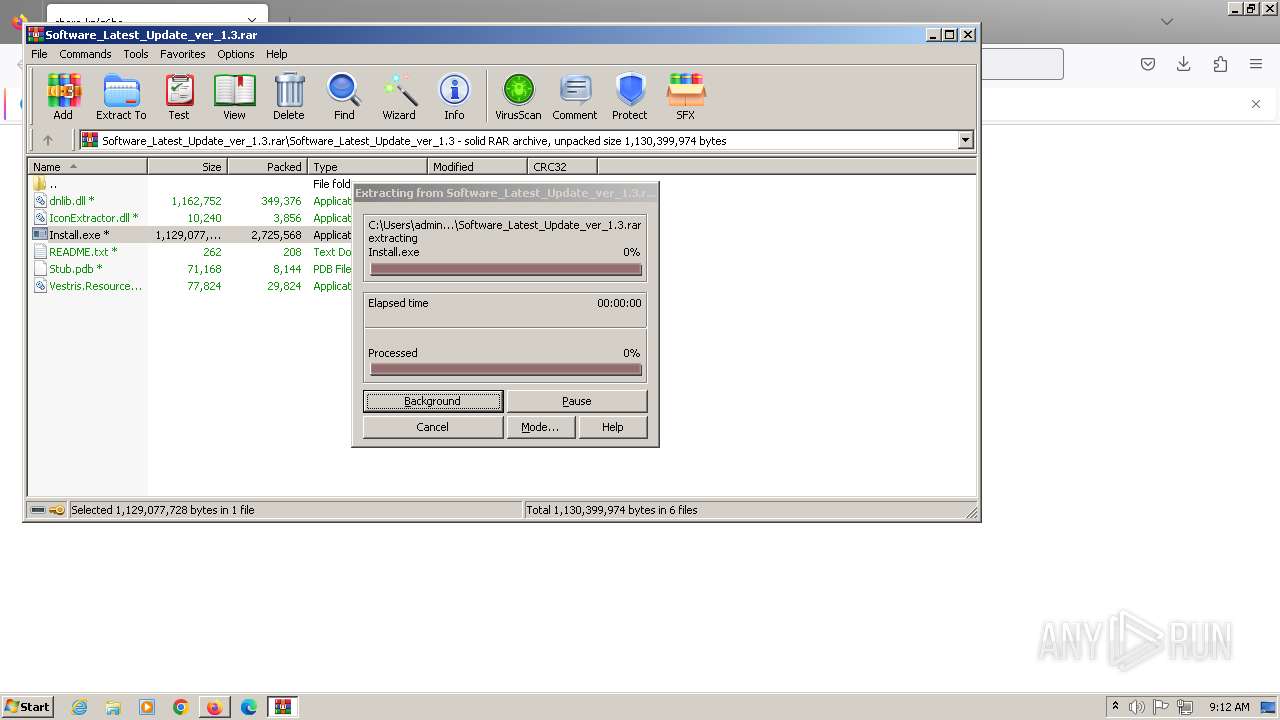
Task: Open the Help menu
Action: (277, 54)
